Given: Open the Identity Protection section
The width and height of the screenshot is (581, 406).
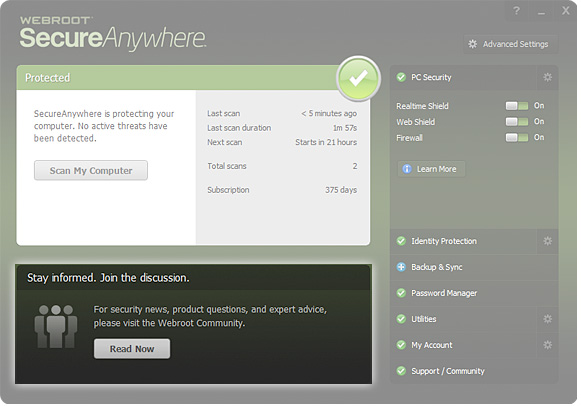Looking at the screenshot, I should coord(463,241).
